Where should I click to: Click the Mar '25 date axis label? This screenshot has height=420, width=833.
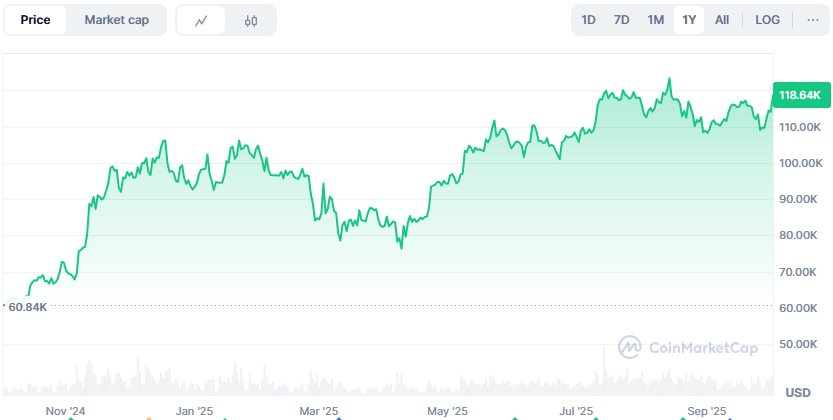(x=321, y=411)
